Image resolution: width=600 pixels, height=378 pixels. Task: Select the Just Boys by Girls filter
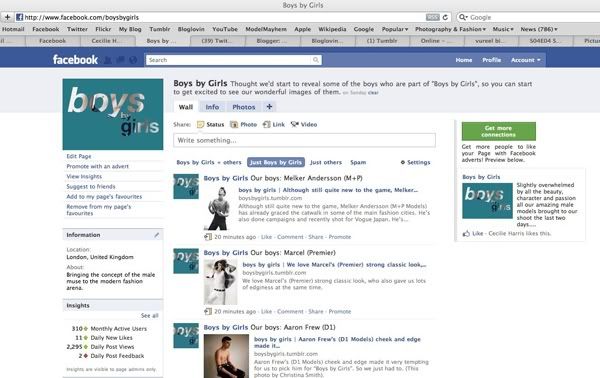276,162
